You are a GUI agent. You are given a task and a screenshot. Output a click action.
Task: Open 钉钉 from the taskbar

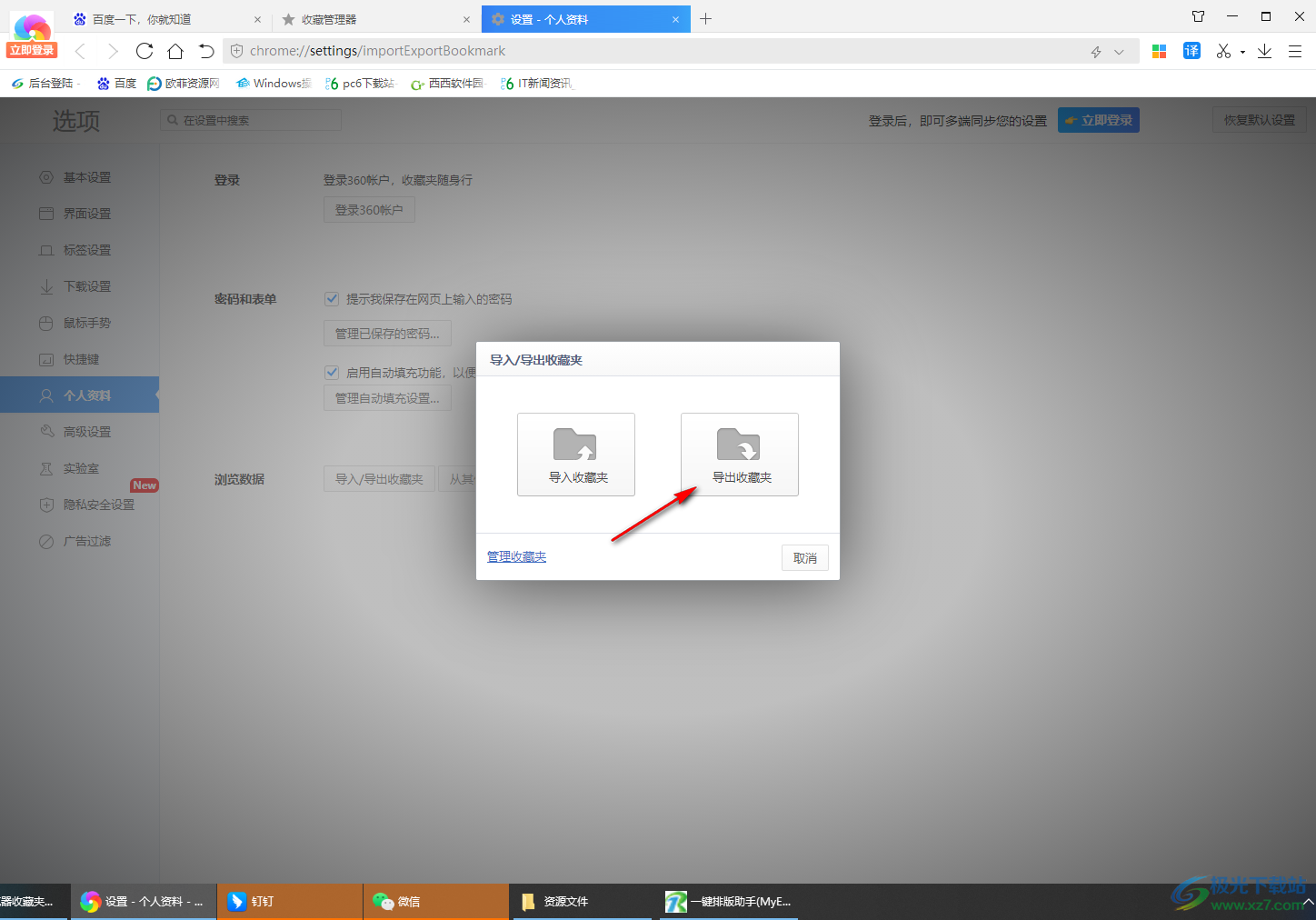(x=290, y=902)
